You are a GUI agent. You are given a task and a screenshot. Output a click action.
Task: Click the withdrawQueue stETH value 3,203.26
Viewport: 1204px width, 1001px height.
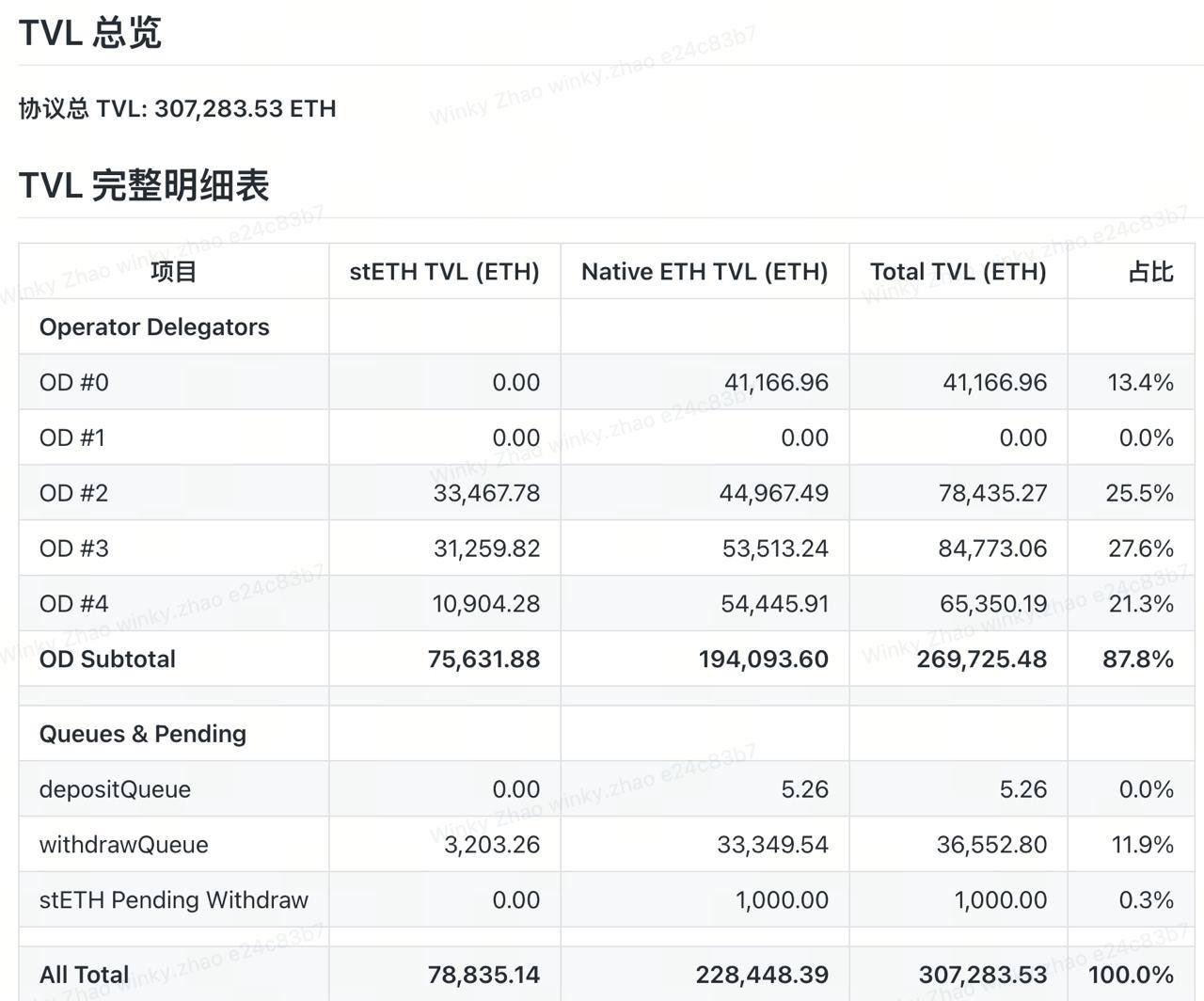pyautogui.click(x=492, y=845)
